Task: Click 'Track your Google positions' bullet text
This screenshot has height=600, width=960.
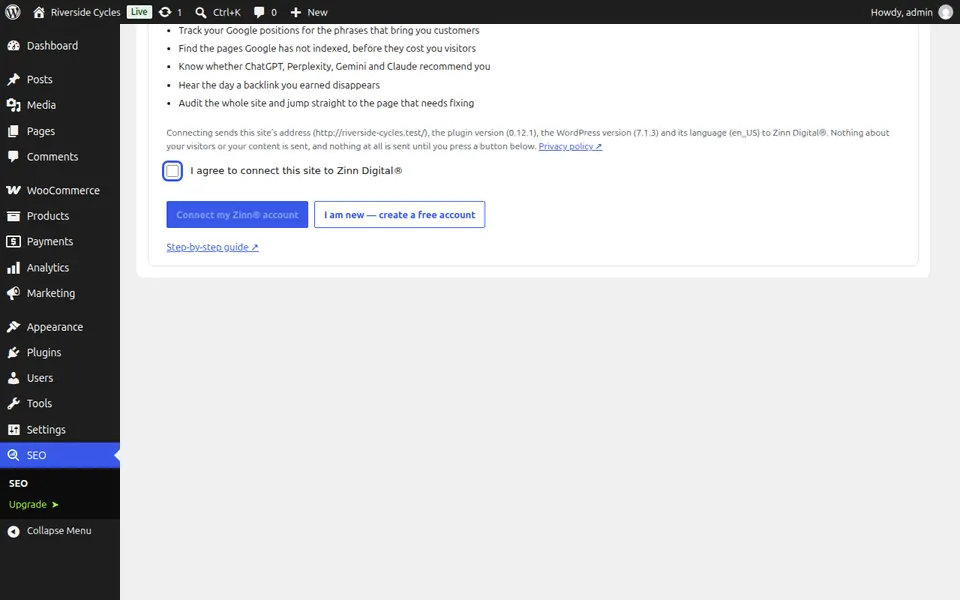Action: pyautogui.click(x=329, y=31)
